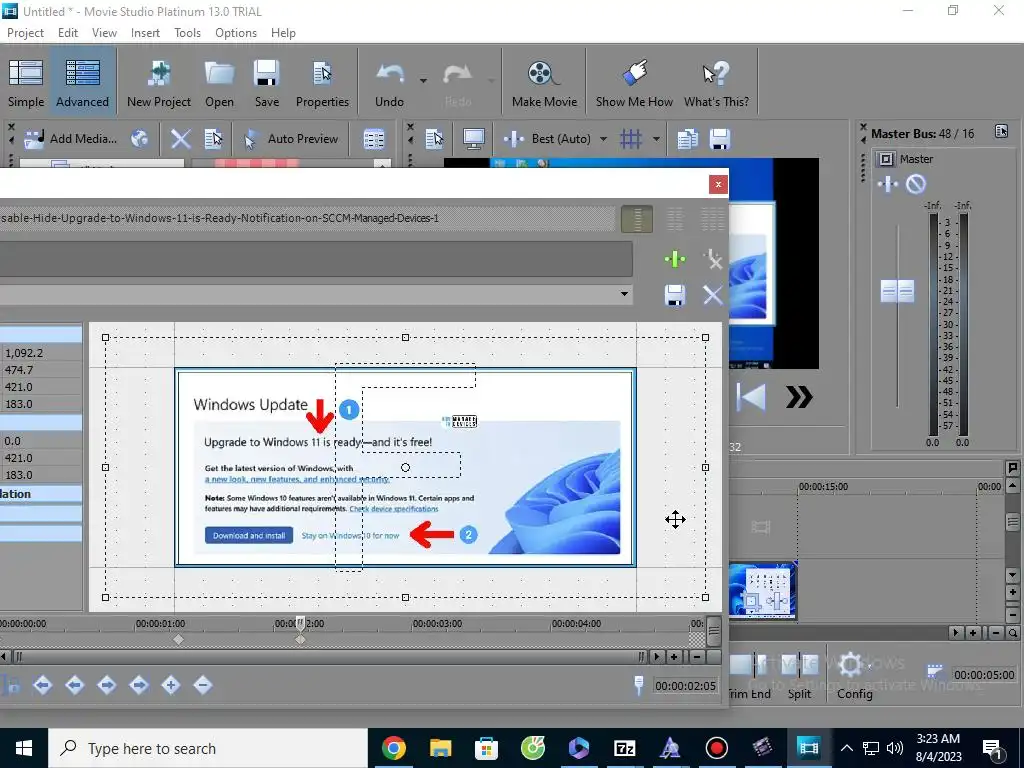The image size is (1024, 768).
Task: Start a New Project from toolbar
Action: point(159,82)
